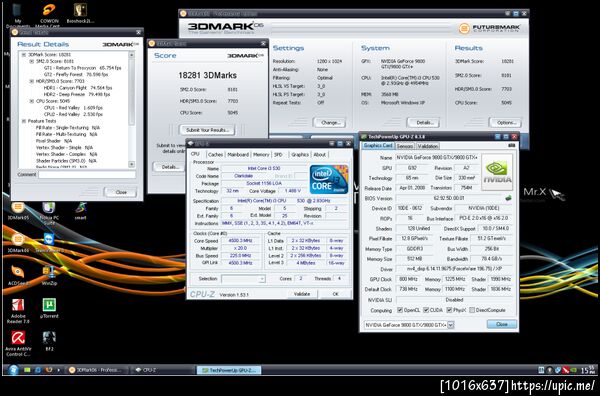Switch to the Memory tab in CPU-Z
This screenshot has width=600, height=396.
tap(261, 155)
